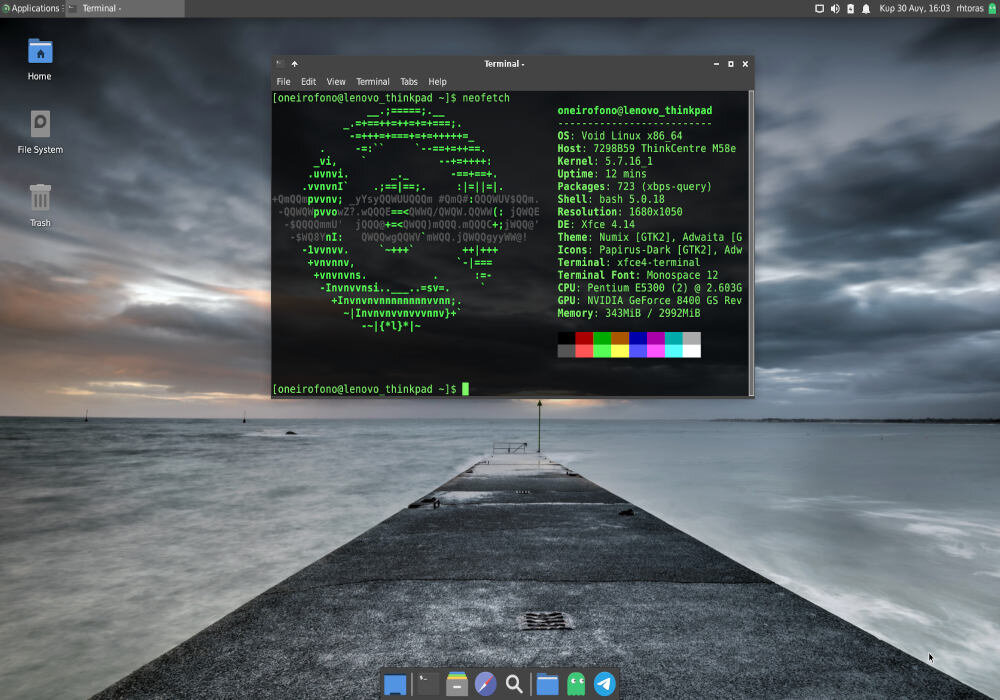Click the 'Shell: bash 5.0.18' line
Image resolution: width=1000 pixels, height=700 pixels.
tap(611, 199)
